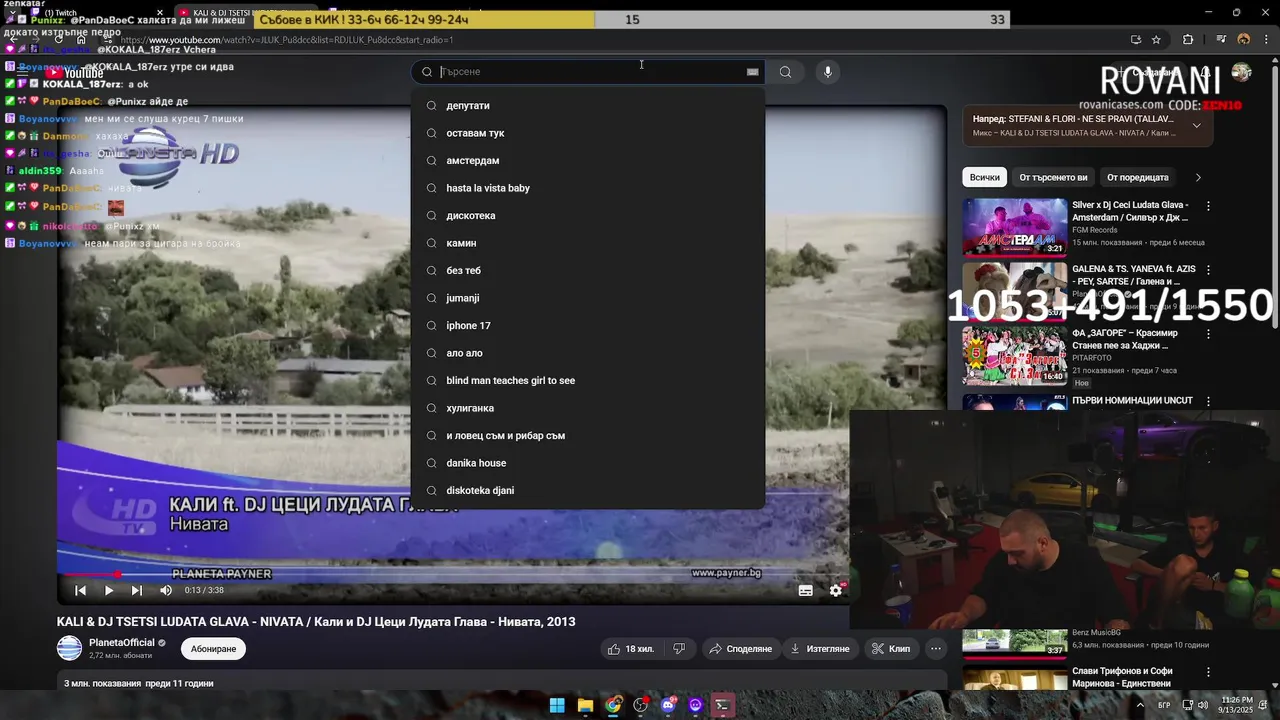Download the video with Изтегляне
The height and width of the screenshot is (720, 1280).
pyautogui.click(x=820, y=649)
